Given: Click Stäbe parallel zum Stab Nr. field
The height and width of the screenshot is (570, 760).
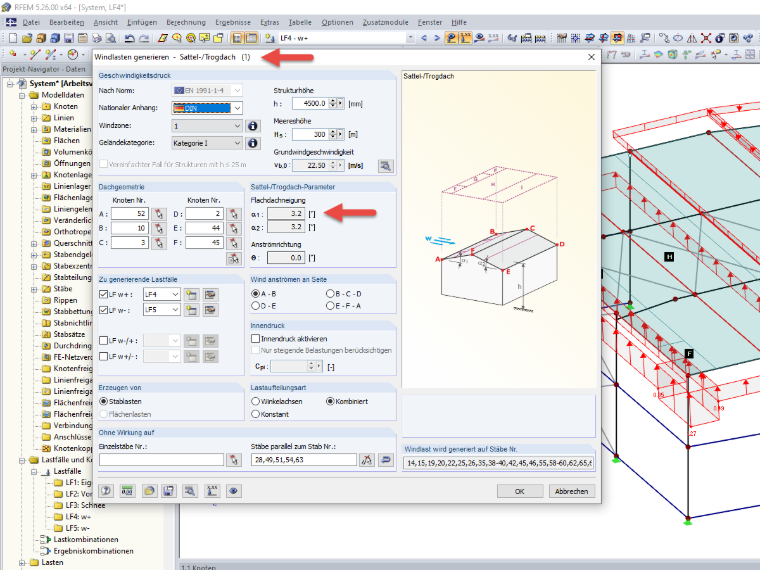Looking at the screenshot, I should [x=303, y=459].
